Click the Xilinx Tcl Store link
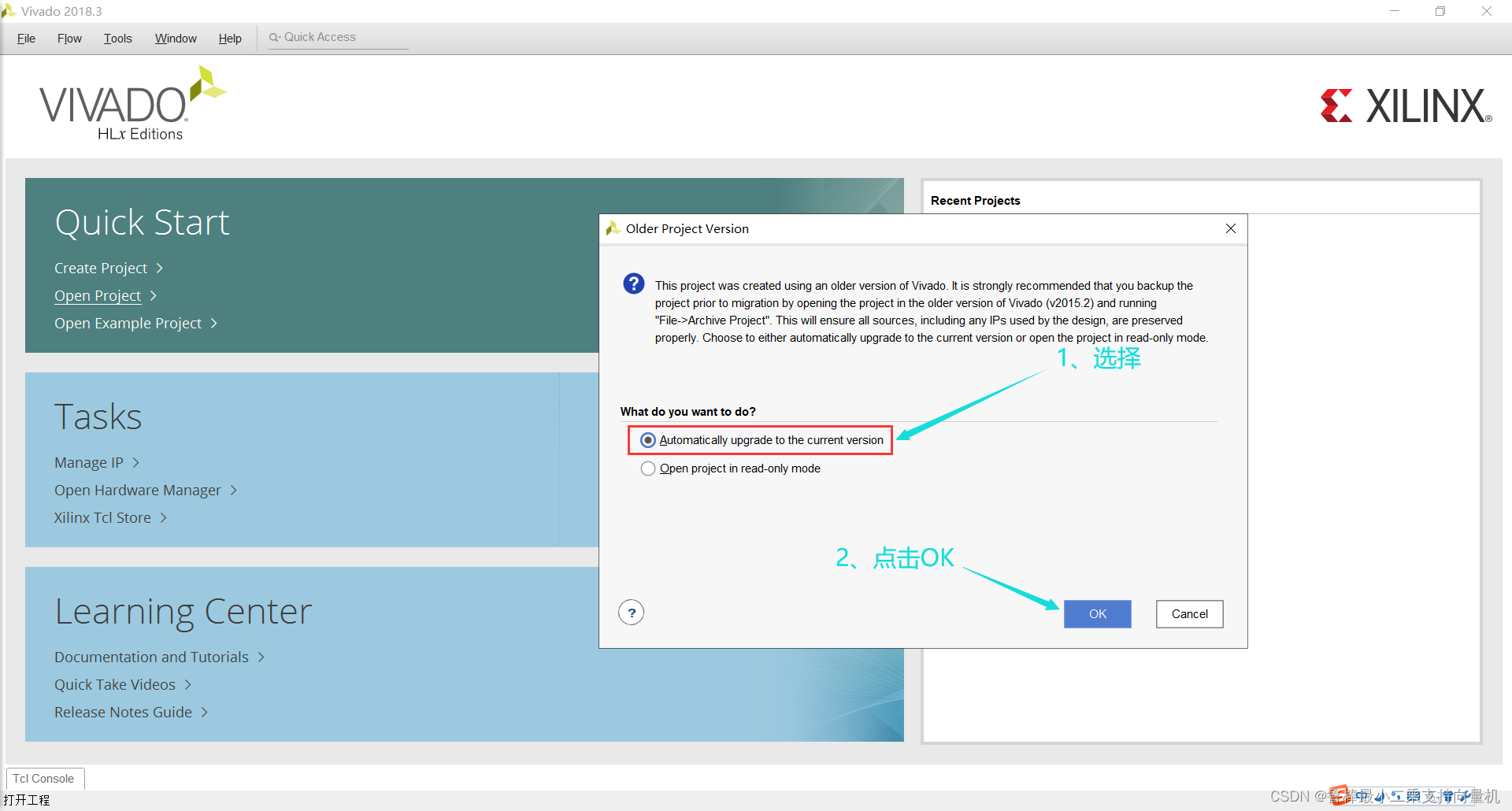This screenshot has width=1512, height=811. [x=102, y=518]
